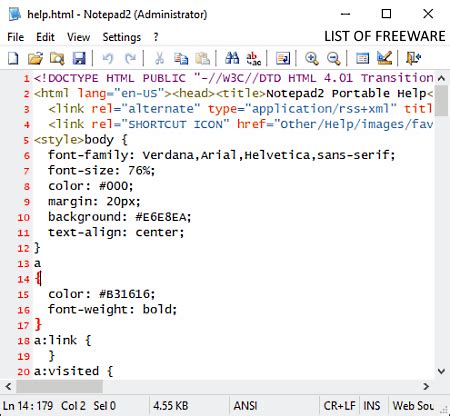Click '<style>' tag on line 5
Screen dimensions: 450x416
coord(59,140)
